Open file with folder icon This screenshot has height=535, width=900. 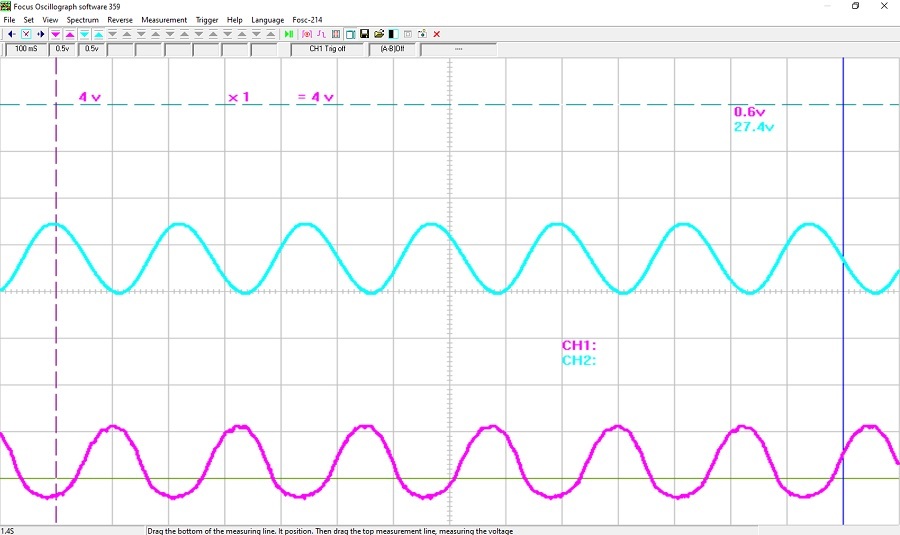(x=379, y=34)
